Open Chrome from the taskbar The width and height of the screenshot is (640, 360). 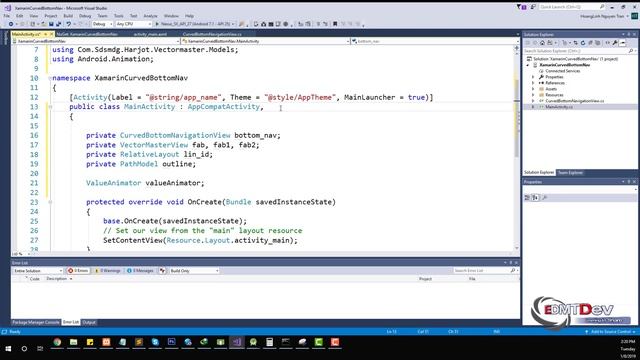point(57,342)
